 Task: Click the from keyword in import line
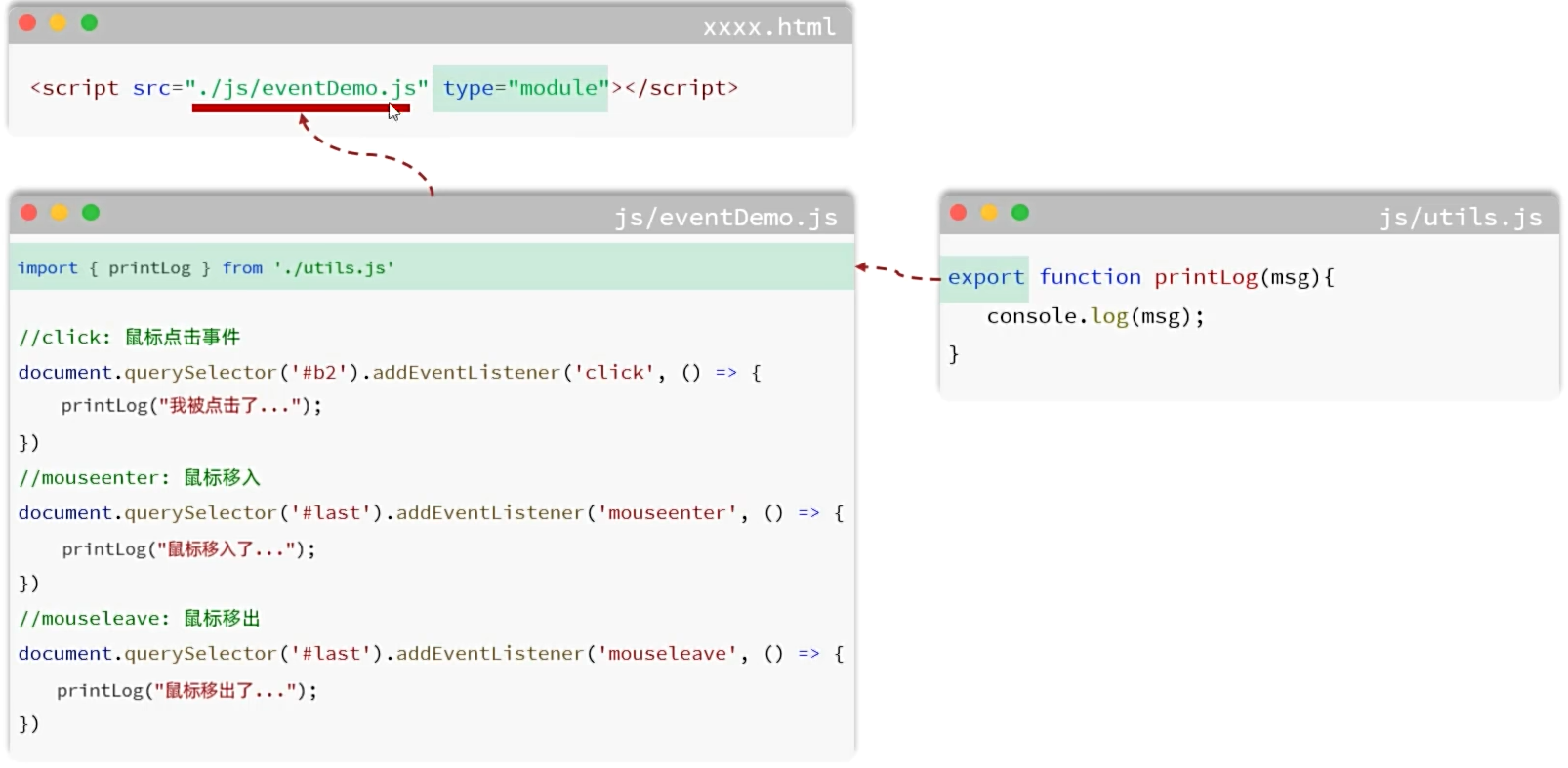click(x=242, y=268)
